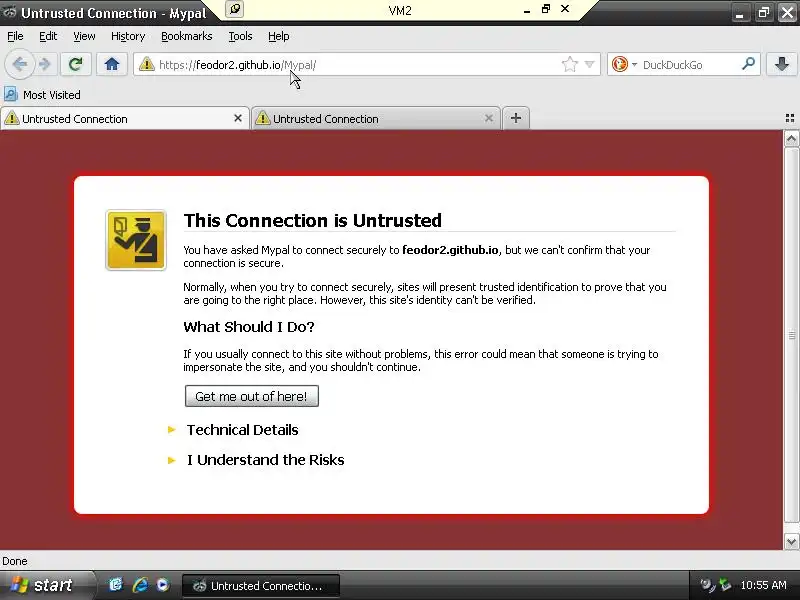The height and width of the screenshot is (600, 800).
Task: Minimize the VM2 connection bar
Action: pyautogui.click(x=527, y=9)
